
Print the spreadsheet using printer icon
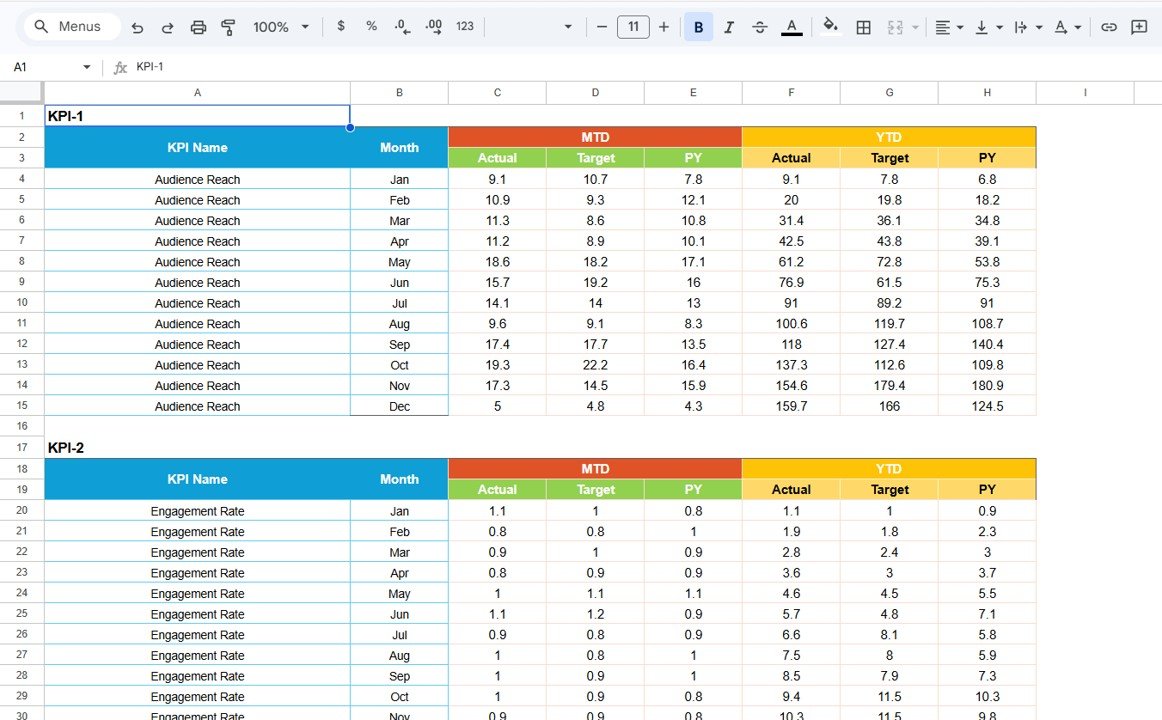pyautogui.click(x=198, y=27)
